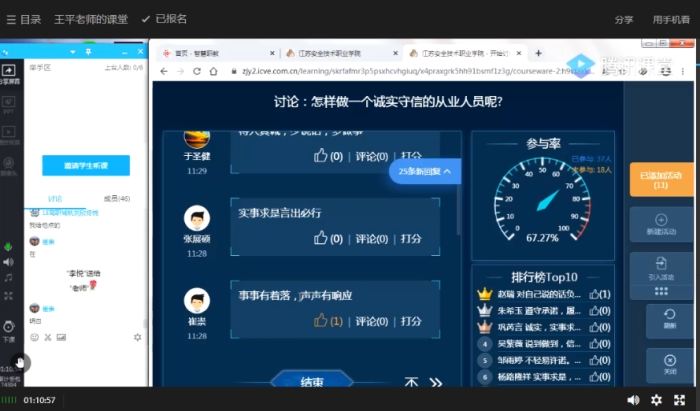Click the emoji icon in chat panel
The height and width of the screenshot is (411, 700).
tap(33, 337)
